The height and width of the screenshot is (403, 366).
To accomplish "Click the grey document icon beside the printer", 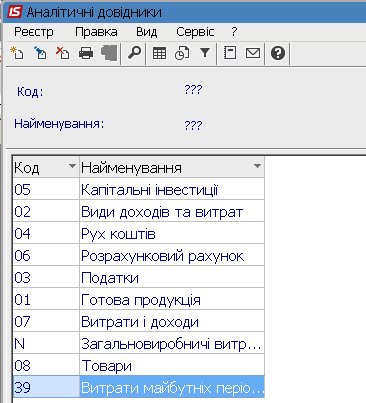I will [x=109, y=53].
